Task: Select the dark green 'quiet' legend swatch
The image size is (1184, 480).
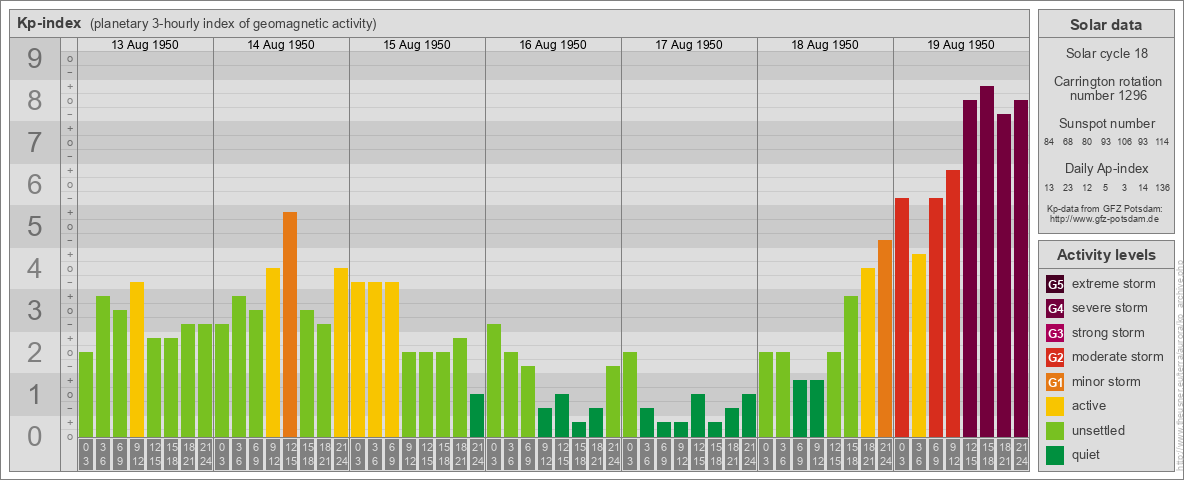Action: pyautogui.click(x=1055, y=454)
